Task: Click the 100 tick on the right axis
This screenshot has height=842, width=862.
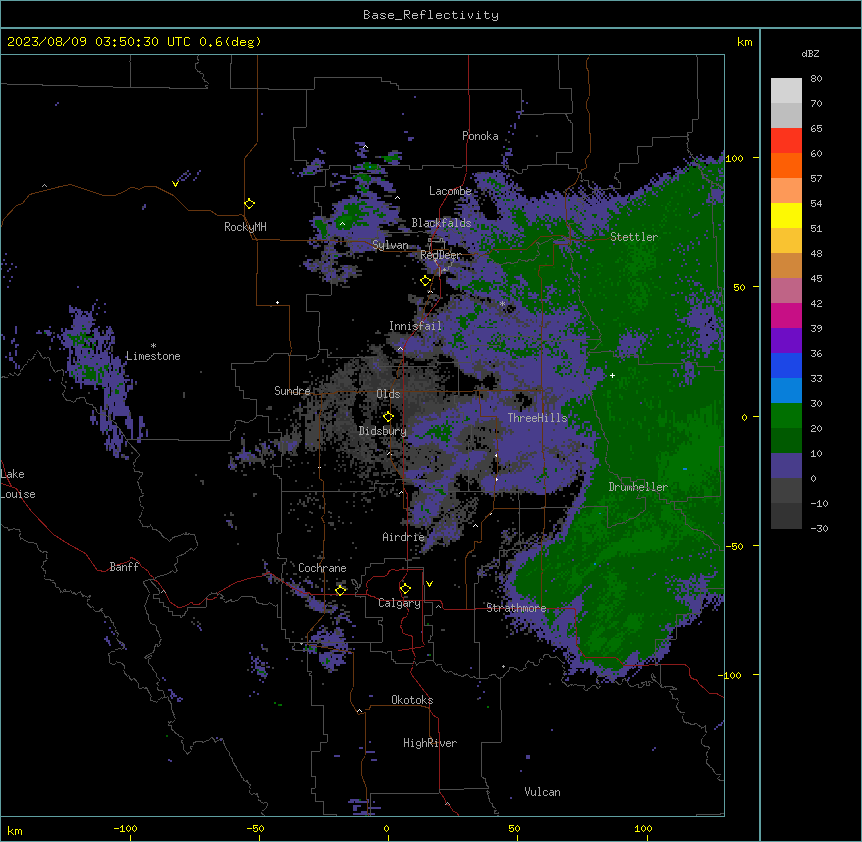Action: coord(734,158)
